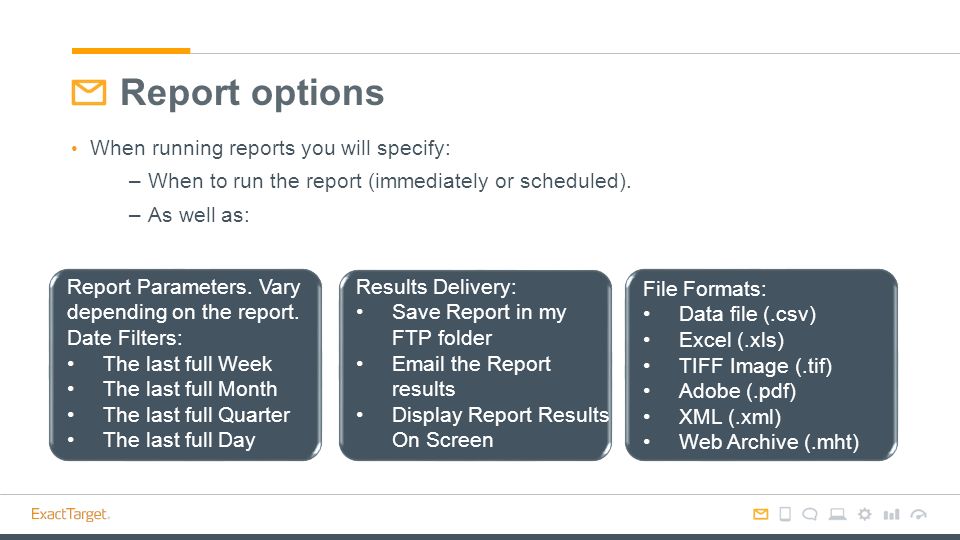Click the orange envelope icon in footer

tap(760, 514)
